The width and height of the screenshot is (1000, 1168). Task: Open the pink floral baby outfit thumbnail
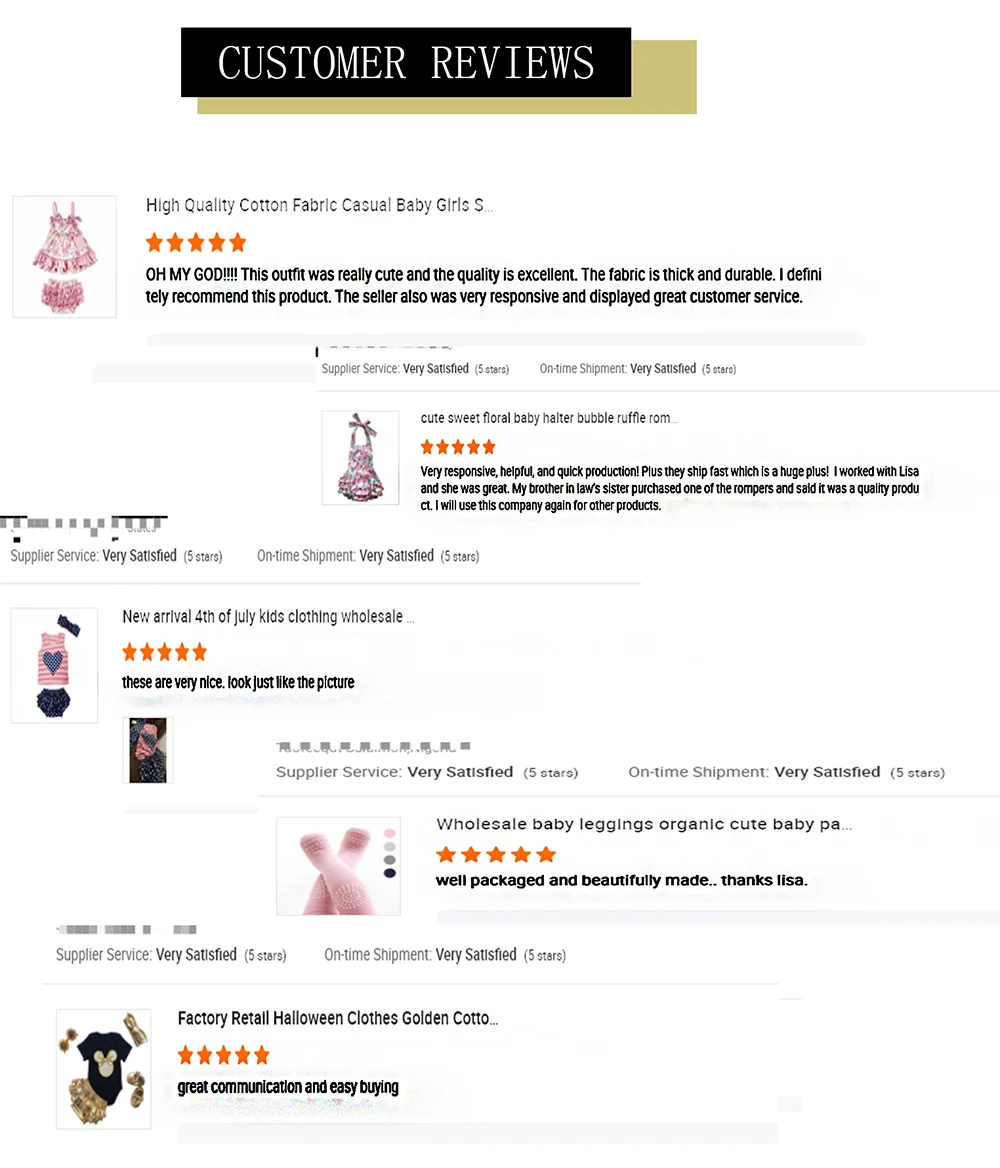coord(65,257)
